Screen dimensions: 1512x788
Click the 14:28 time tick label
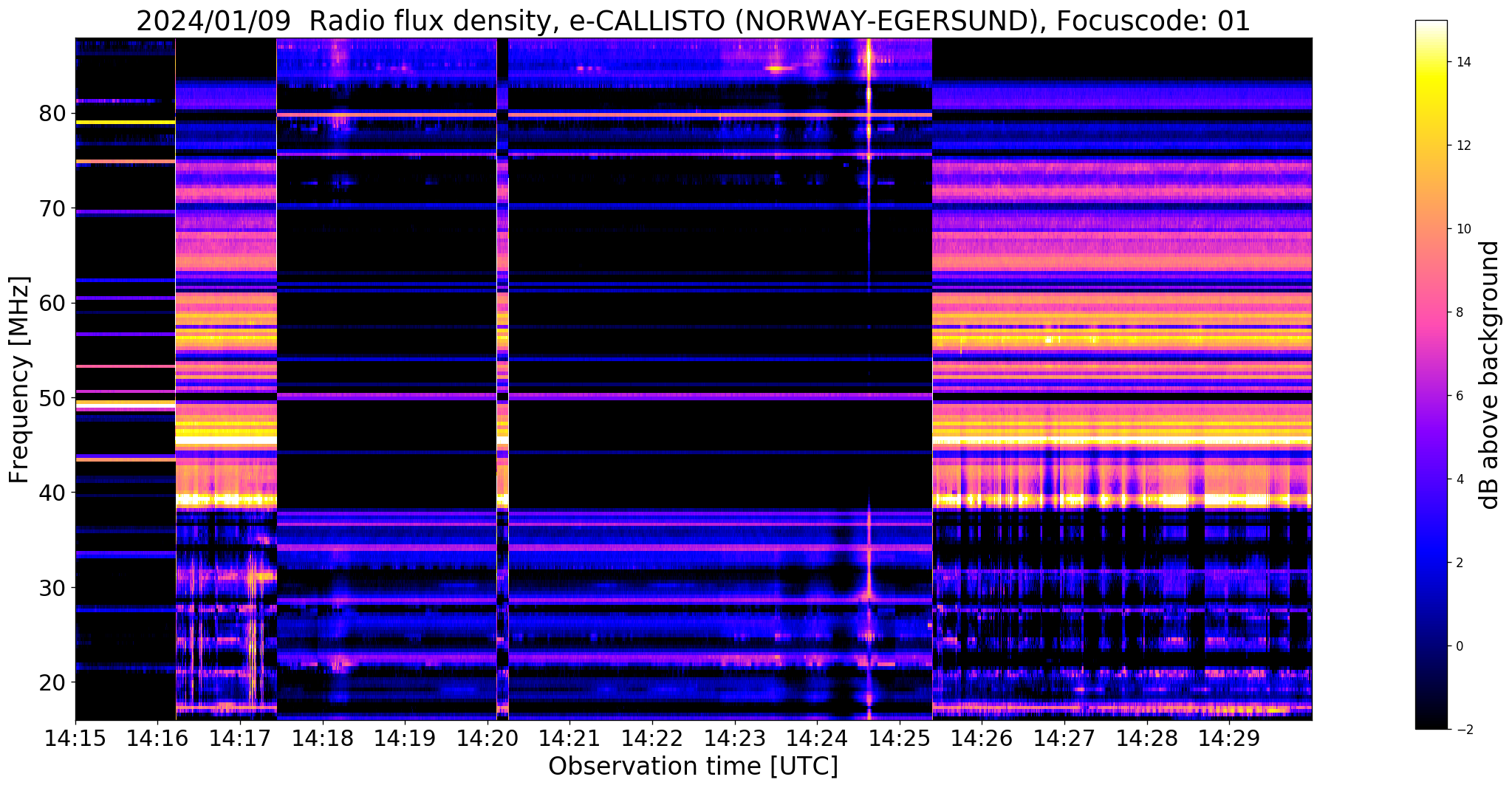pos(1147,738)
